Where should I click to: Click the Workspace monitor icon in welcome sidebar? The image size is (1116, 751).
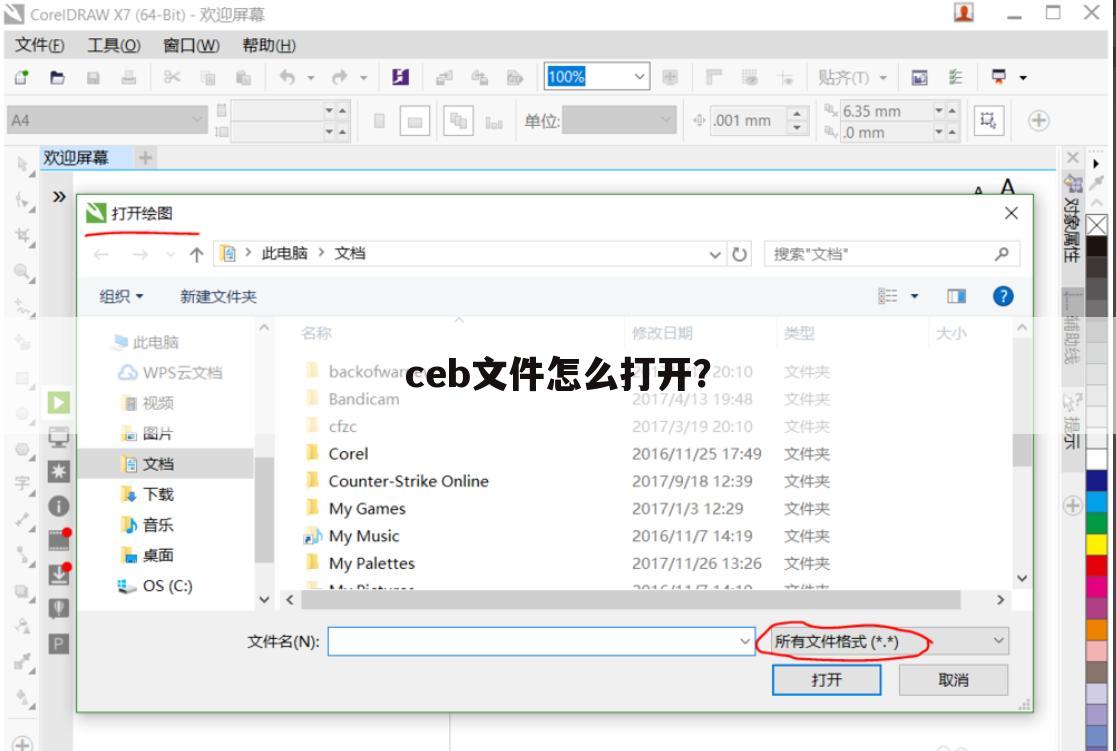pyautogui.click(x=58, y=436)
